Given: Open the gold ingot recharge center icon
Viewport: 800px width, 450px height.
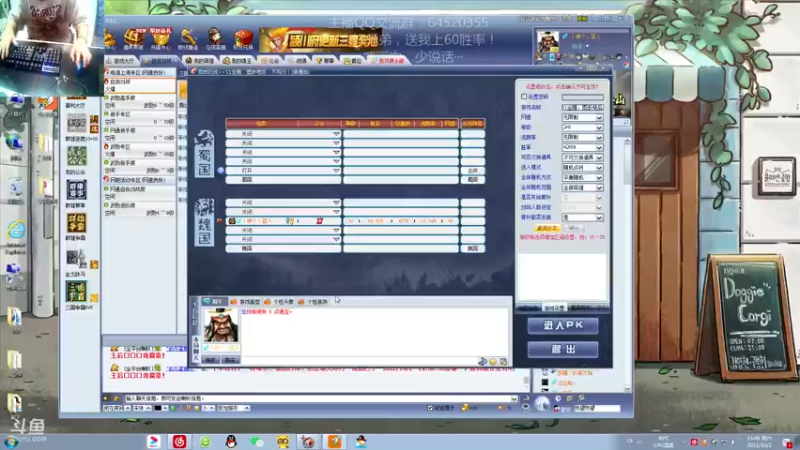Looking at the screenshot, I should point(161,38).
